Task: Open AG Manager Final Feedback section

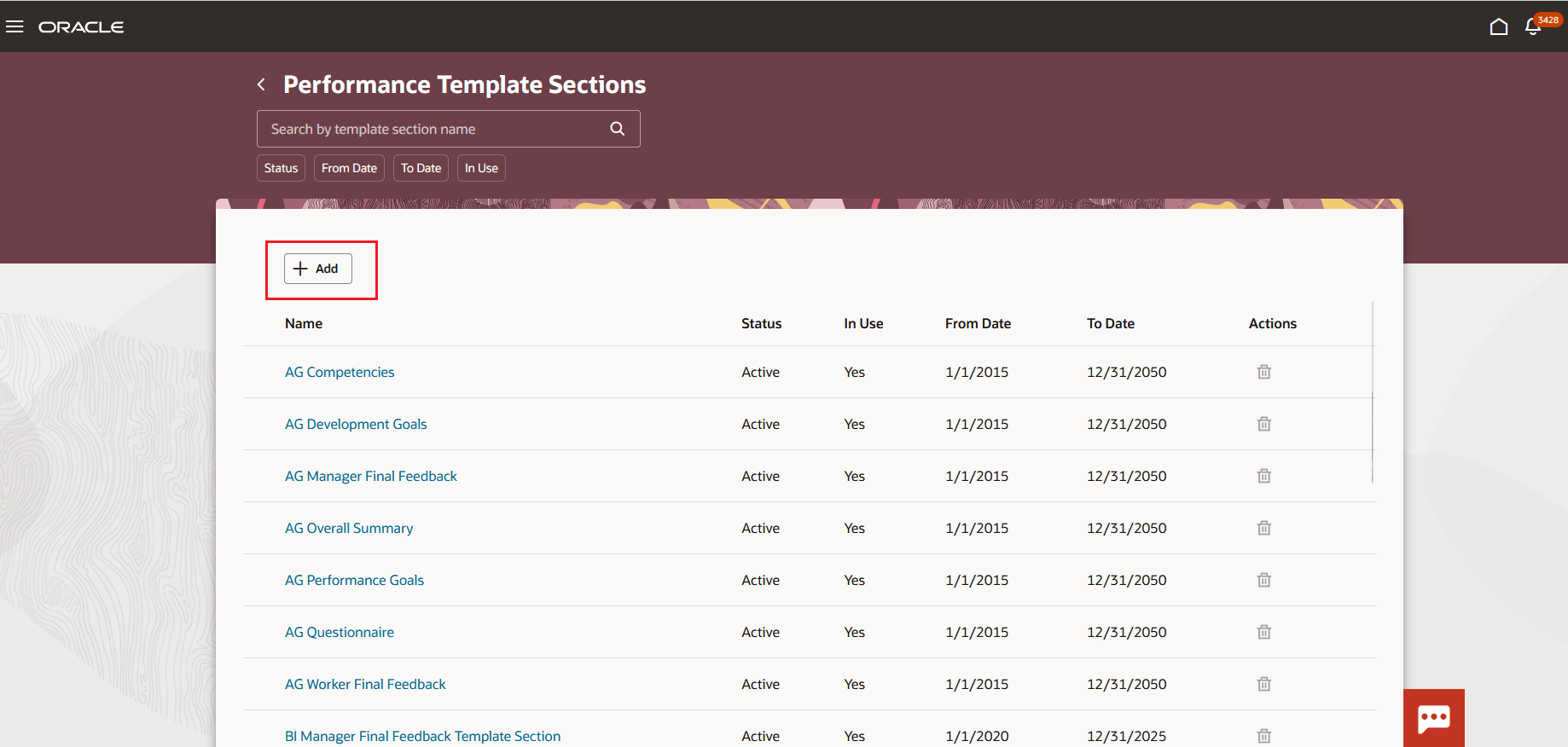Action: click(x=370, y=476)
